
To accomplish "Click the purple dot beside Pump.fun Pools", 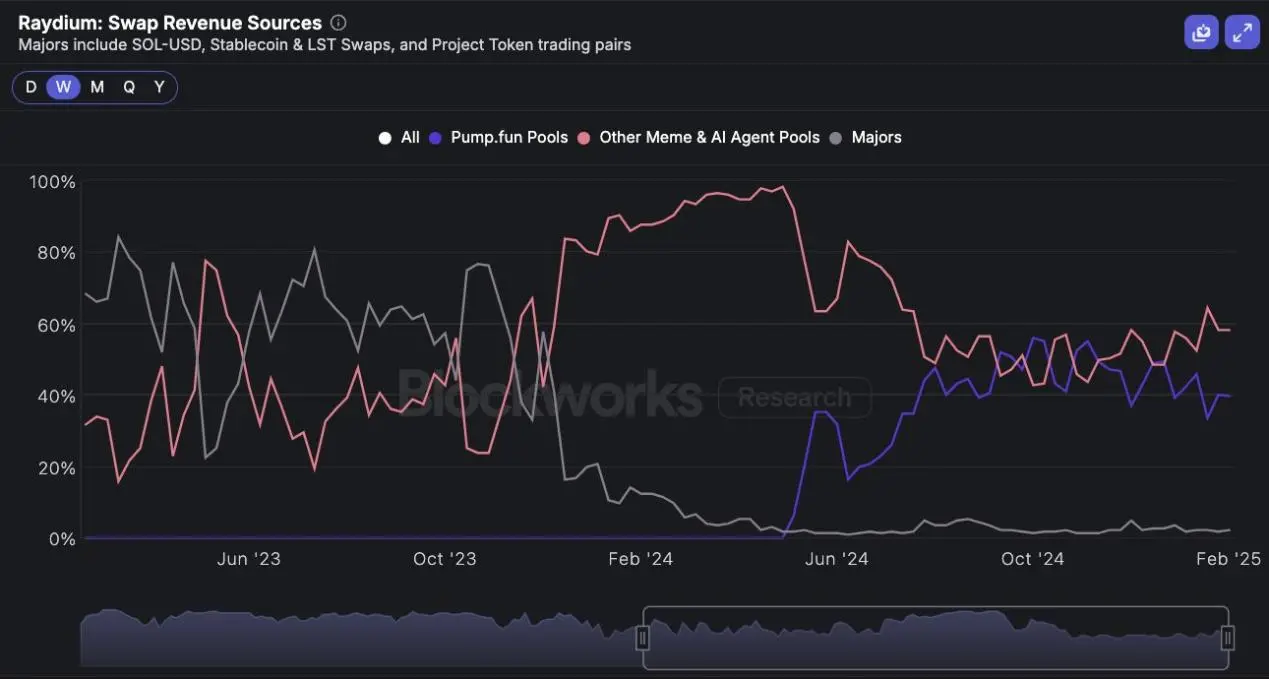I will click(434, 137).
